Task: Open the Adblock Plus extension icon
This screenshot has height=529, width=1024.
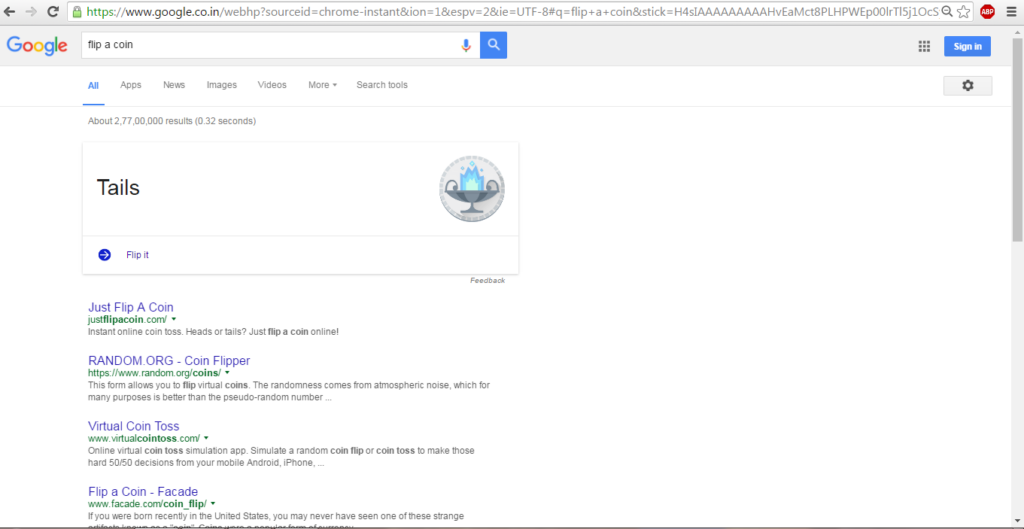Action: (x=987, y=11)
